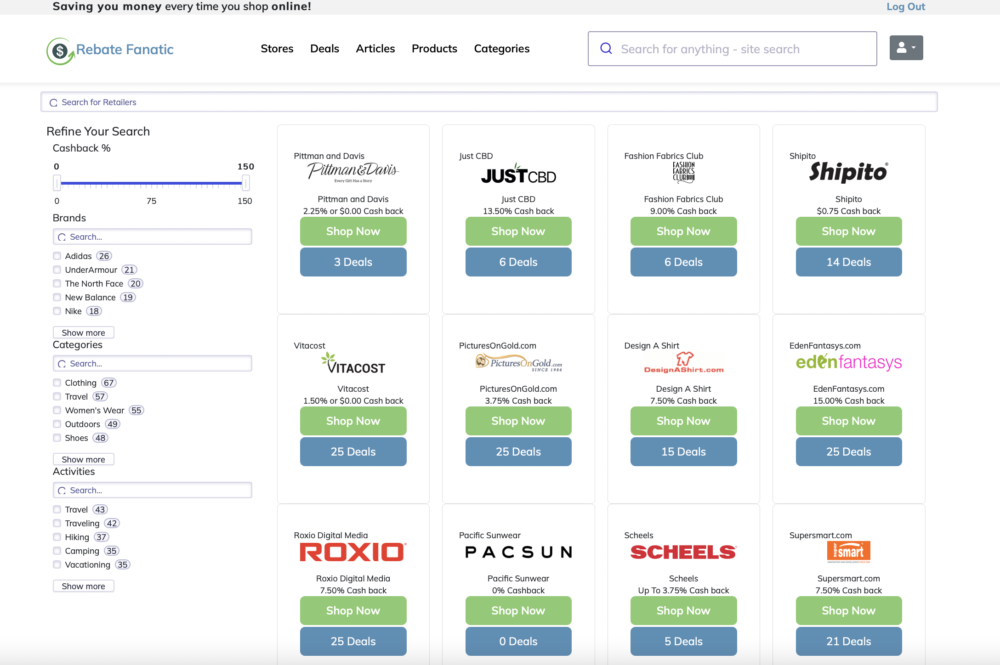Click Shop Now for Roxio Digital Media
The image size is (1000, 665).
point(353,611)
